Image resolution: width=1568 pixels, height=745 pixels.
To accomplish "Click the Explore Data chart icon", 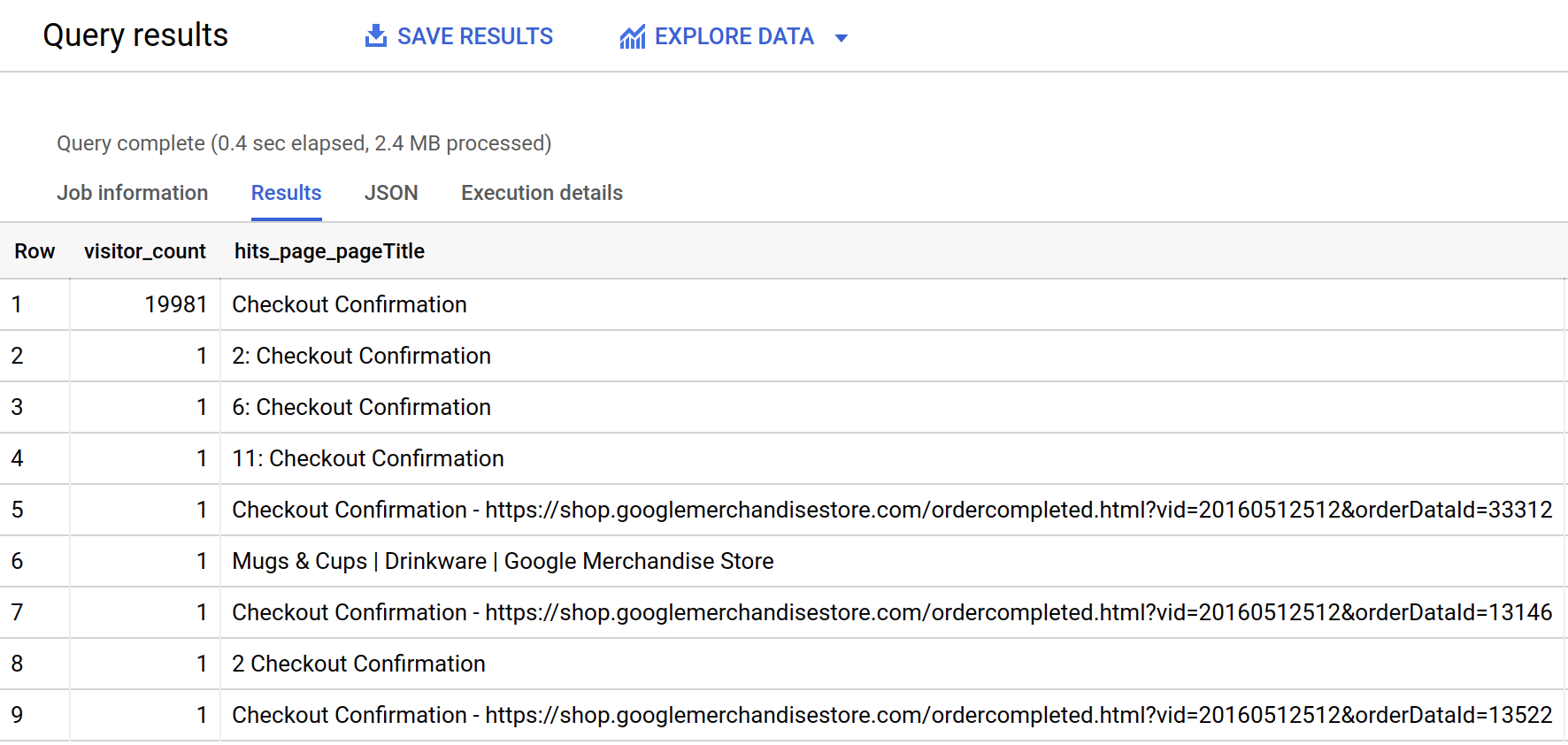I will (633, 37).
